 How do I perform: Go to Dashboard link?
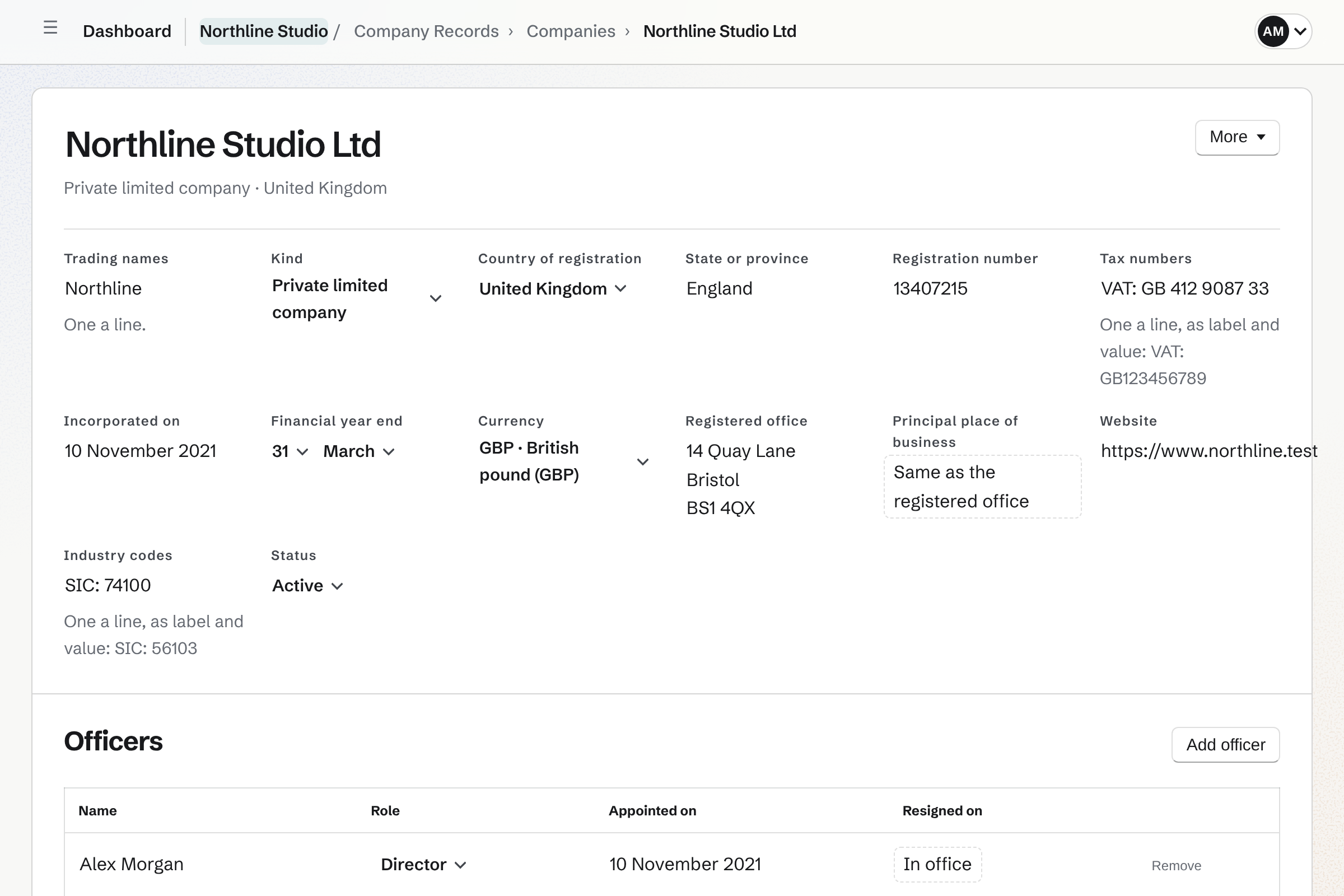pos(127,31)
